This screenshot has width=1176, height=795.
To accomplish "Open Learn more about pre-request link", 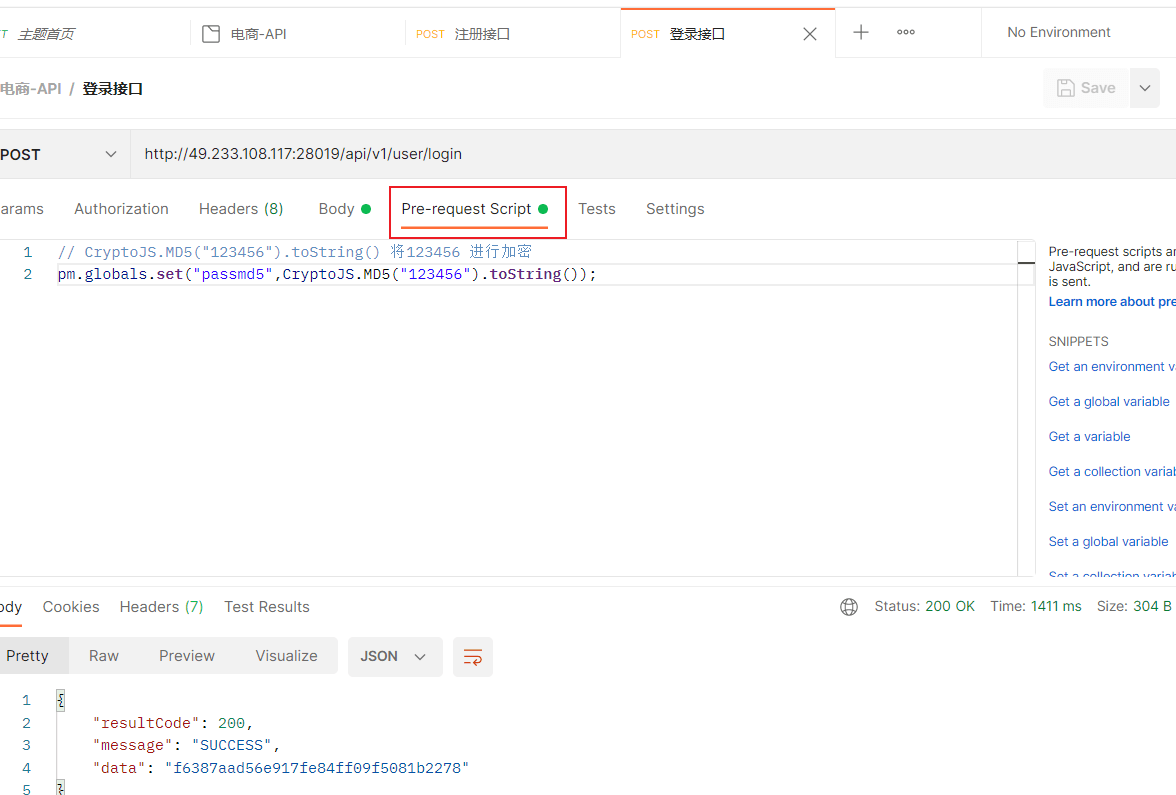I will coord(1112,302).
